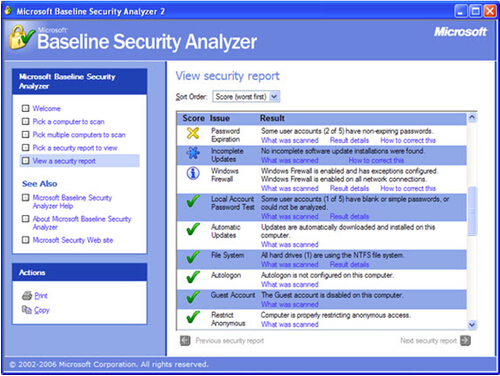Click the Windows Firewall info icon
Image resolution: width=500 pixels, height=376 pixels.
click(193, 173)
